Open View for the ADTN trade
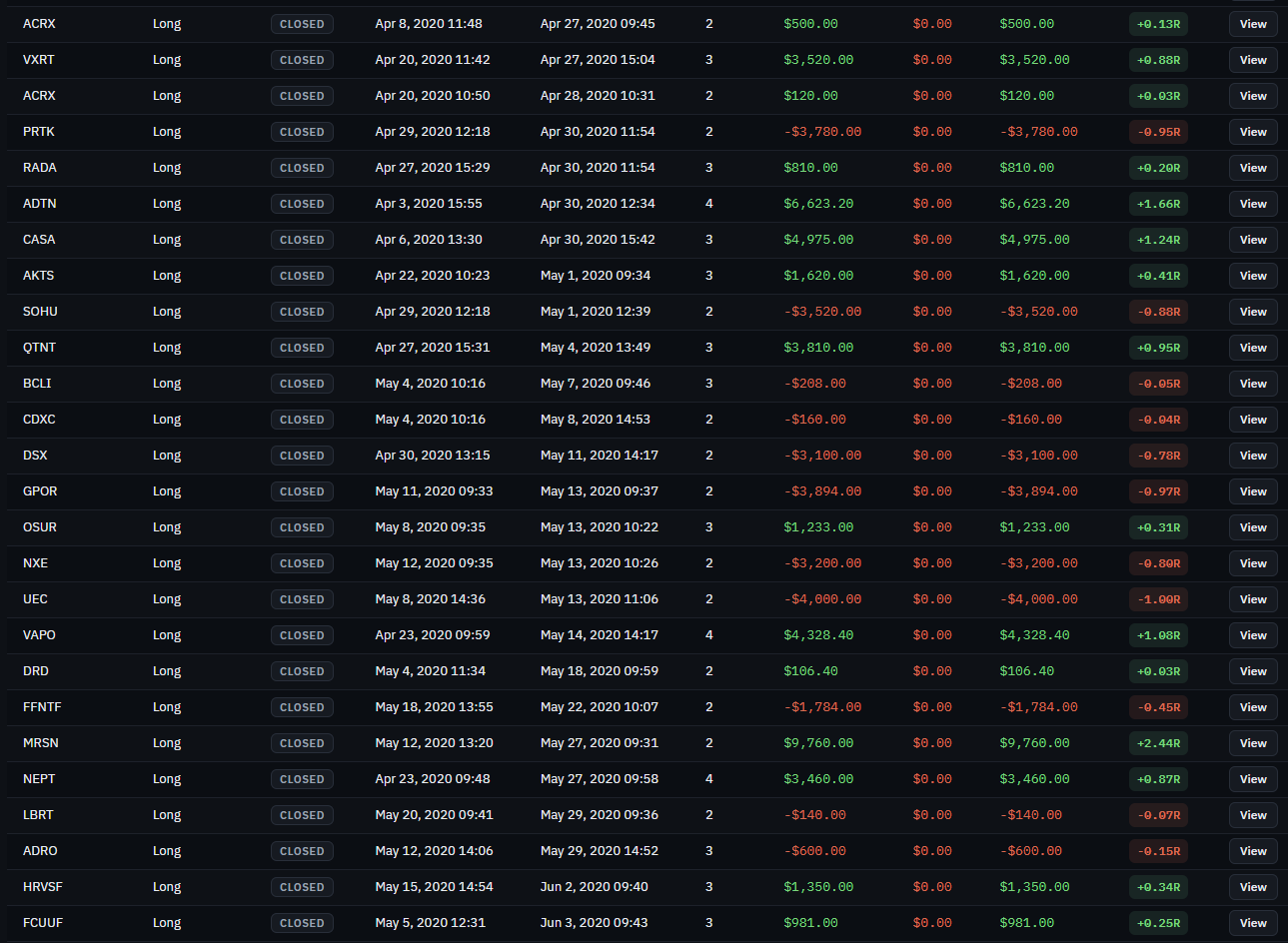Screen dimensions: 1288x943 coord(1253,204)
